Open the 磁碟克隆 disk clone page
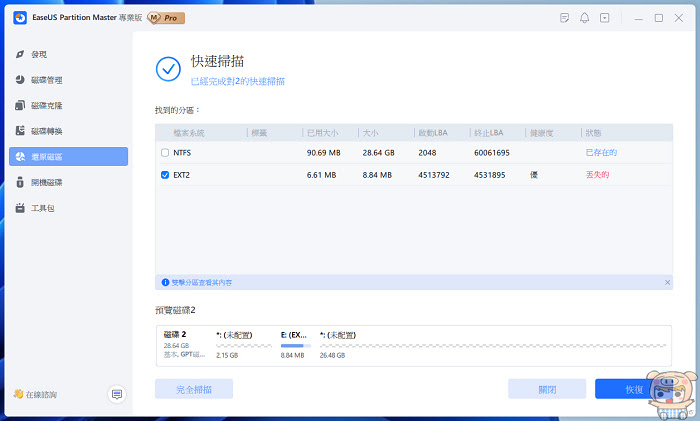The image size is (700, 421). click(x=68, y=105)
